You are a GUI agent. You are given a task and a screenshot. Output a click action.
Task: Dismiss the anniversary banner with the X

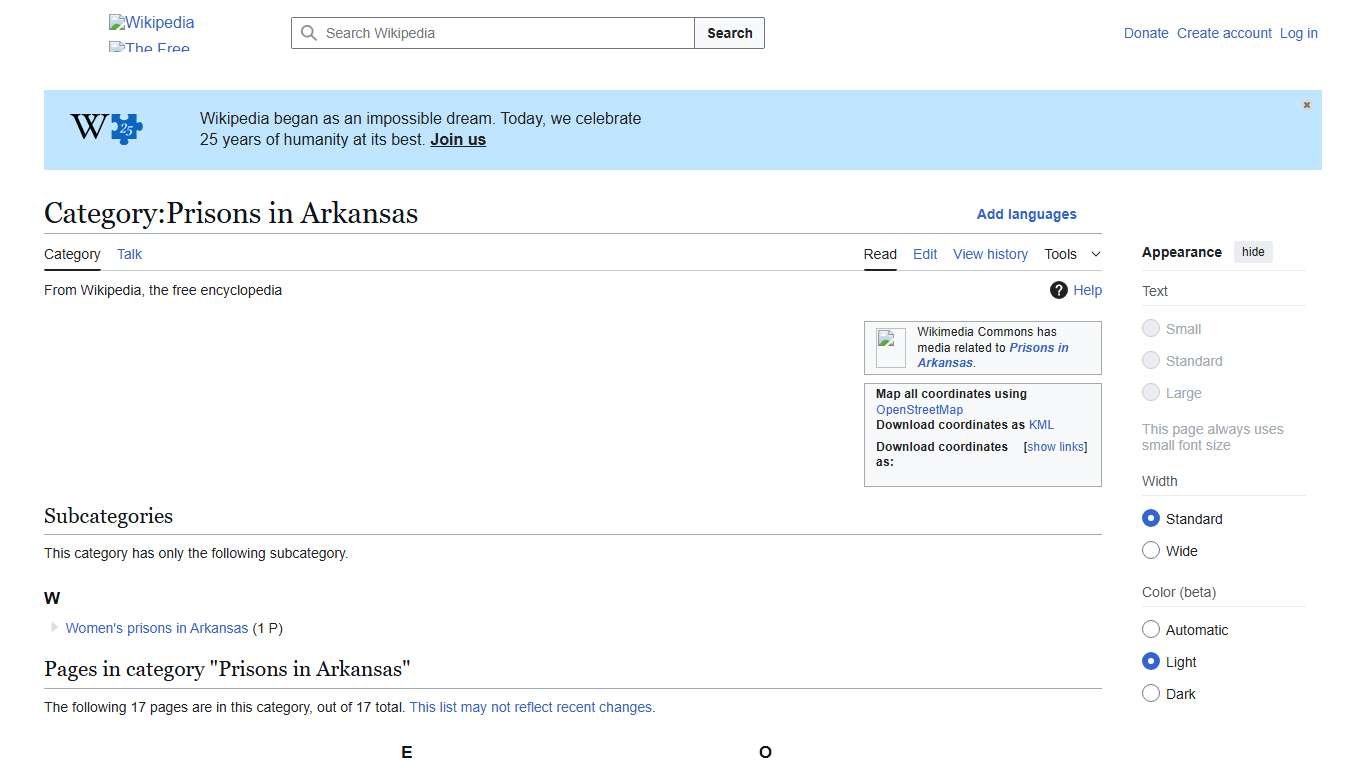pos(1306,104)
